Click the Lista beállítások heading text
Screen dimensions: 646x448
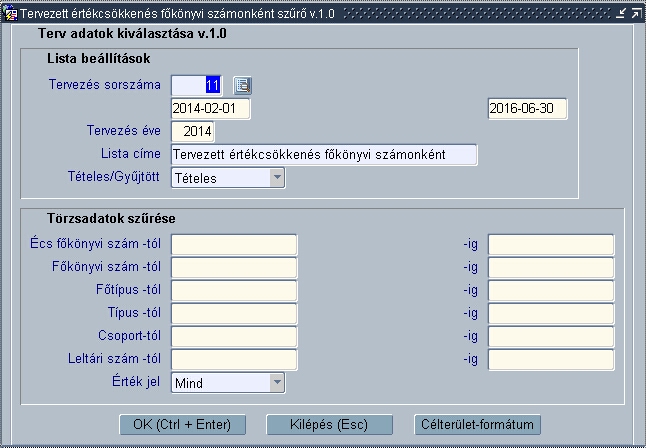click(x=98, y=59)
